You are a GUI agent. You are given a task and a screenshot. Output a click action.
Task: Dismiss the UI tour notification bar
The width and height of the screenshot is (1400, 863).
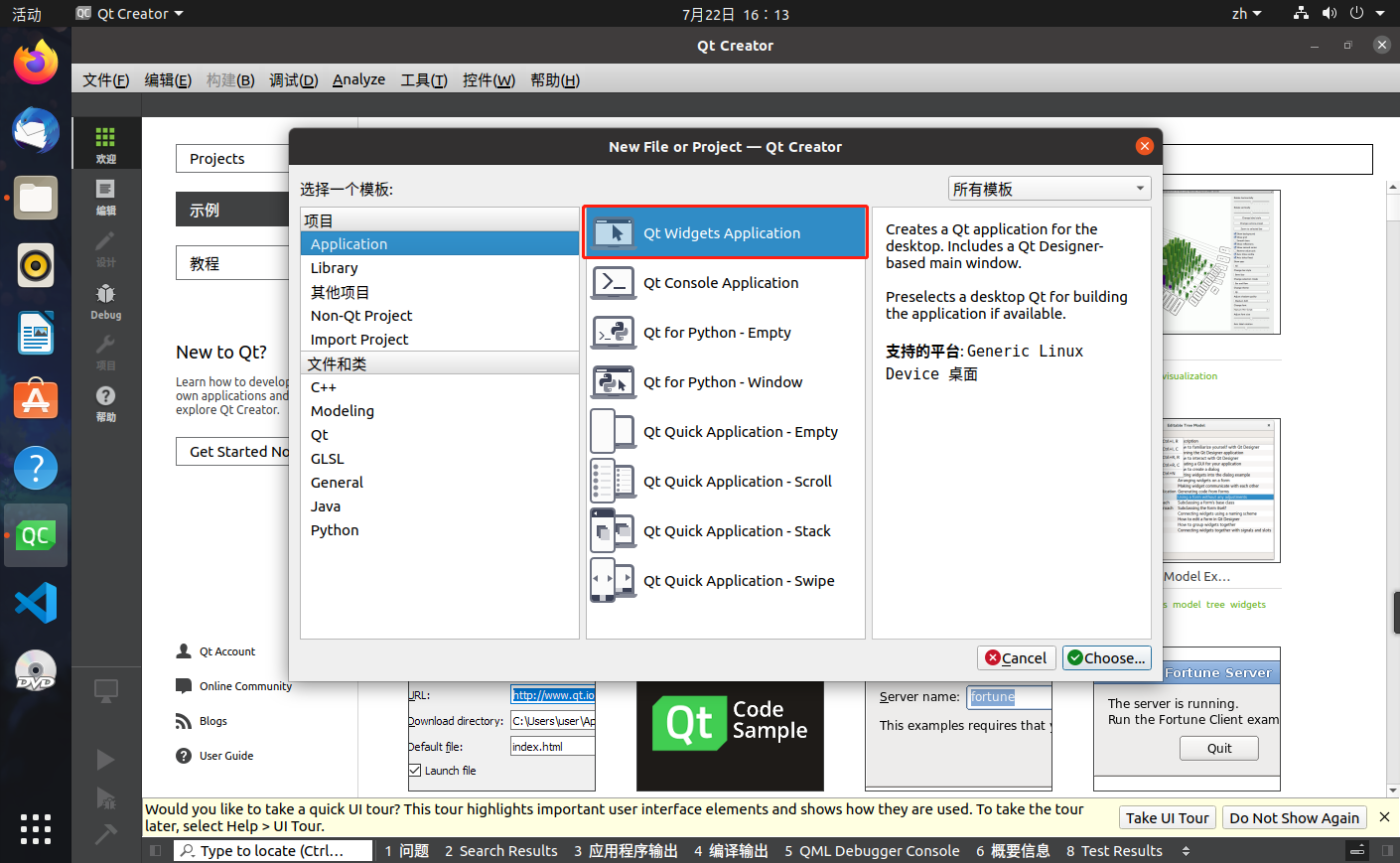tap(1384, 817)
